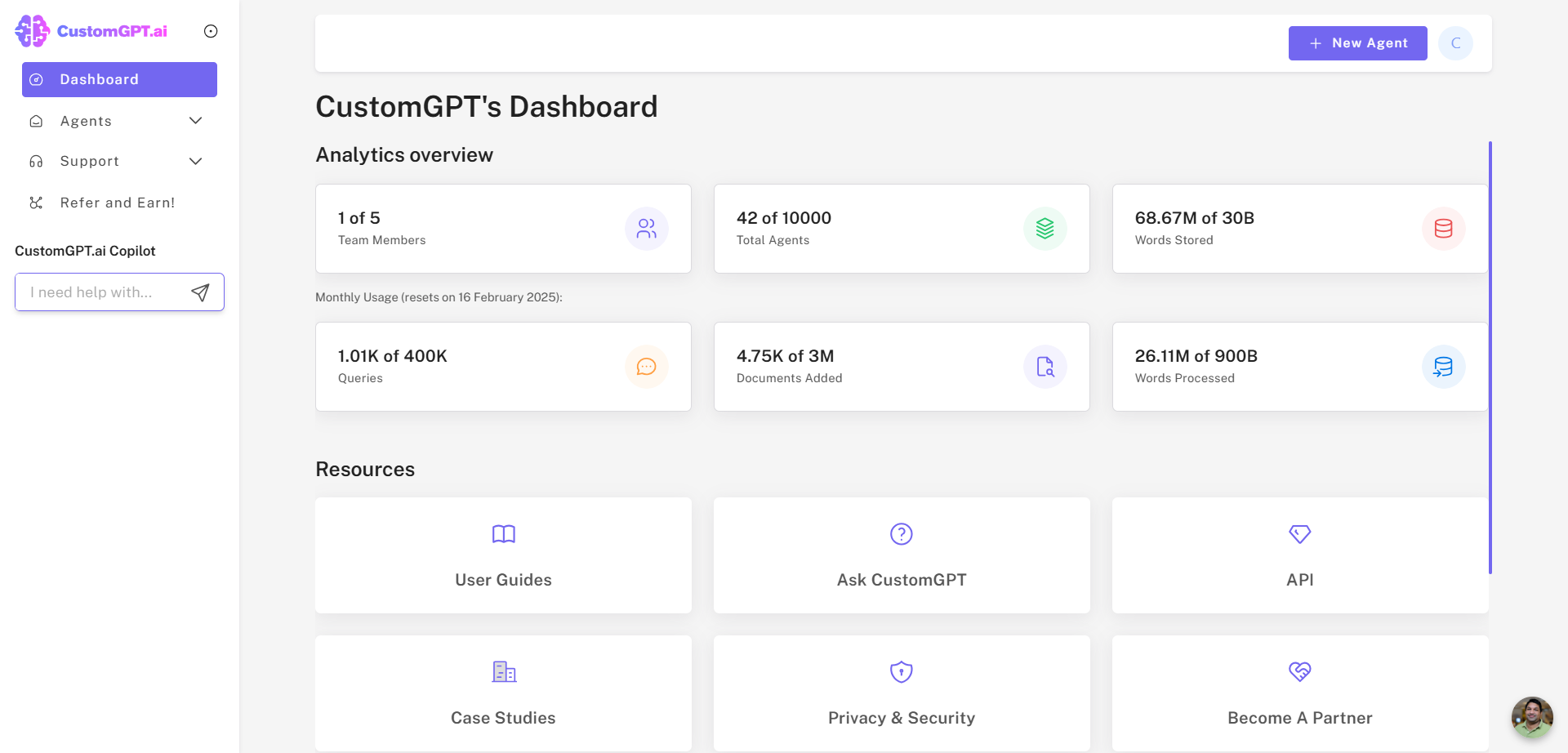Select the Resources heading
The width and height of the screenshot is (1568, 753).
pos(365,470)
